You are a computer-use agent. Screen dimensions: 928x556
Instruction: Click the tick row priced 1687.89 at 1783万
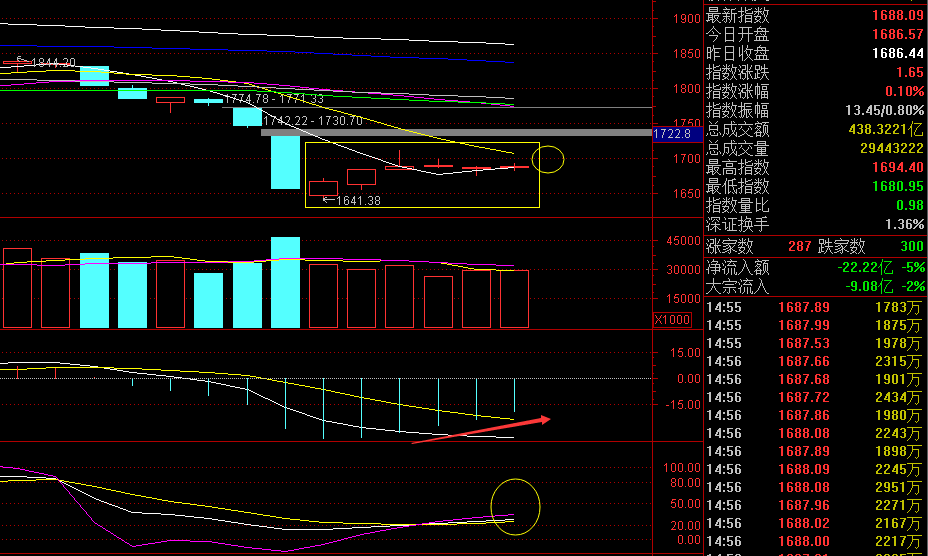tap(815, 306)
